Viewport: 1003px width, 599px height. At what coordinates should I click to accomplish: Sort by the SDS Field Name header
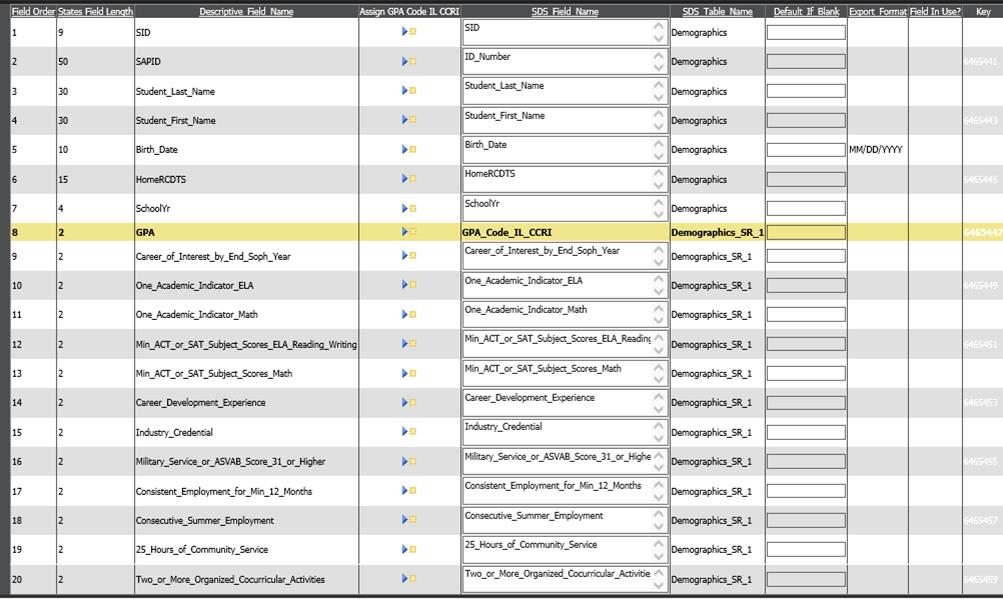pos(564,12)
